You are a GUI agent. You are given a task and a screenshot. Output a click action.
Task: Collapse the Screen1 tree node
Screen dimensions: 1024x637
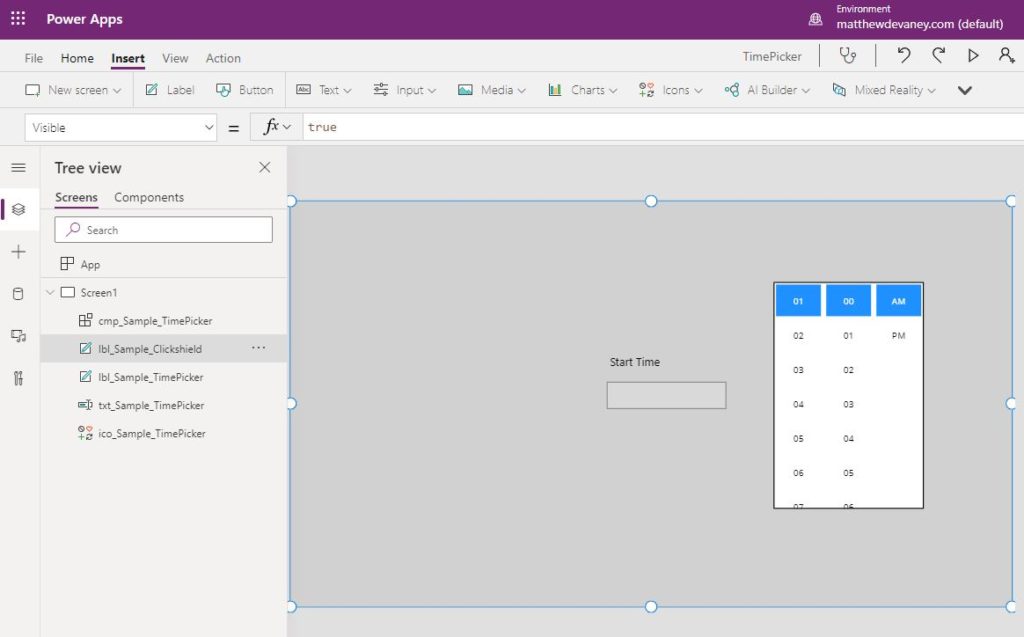point(50,293)
